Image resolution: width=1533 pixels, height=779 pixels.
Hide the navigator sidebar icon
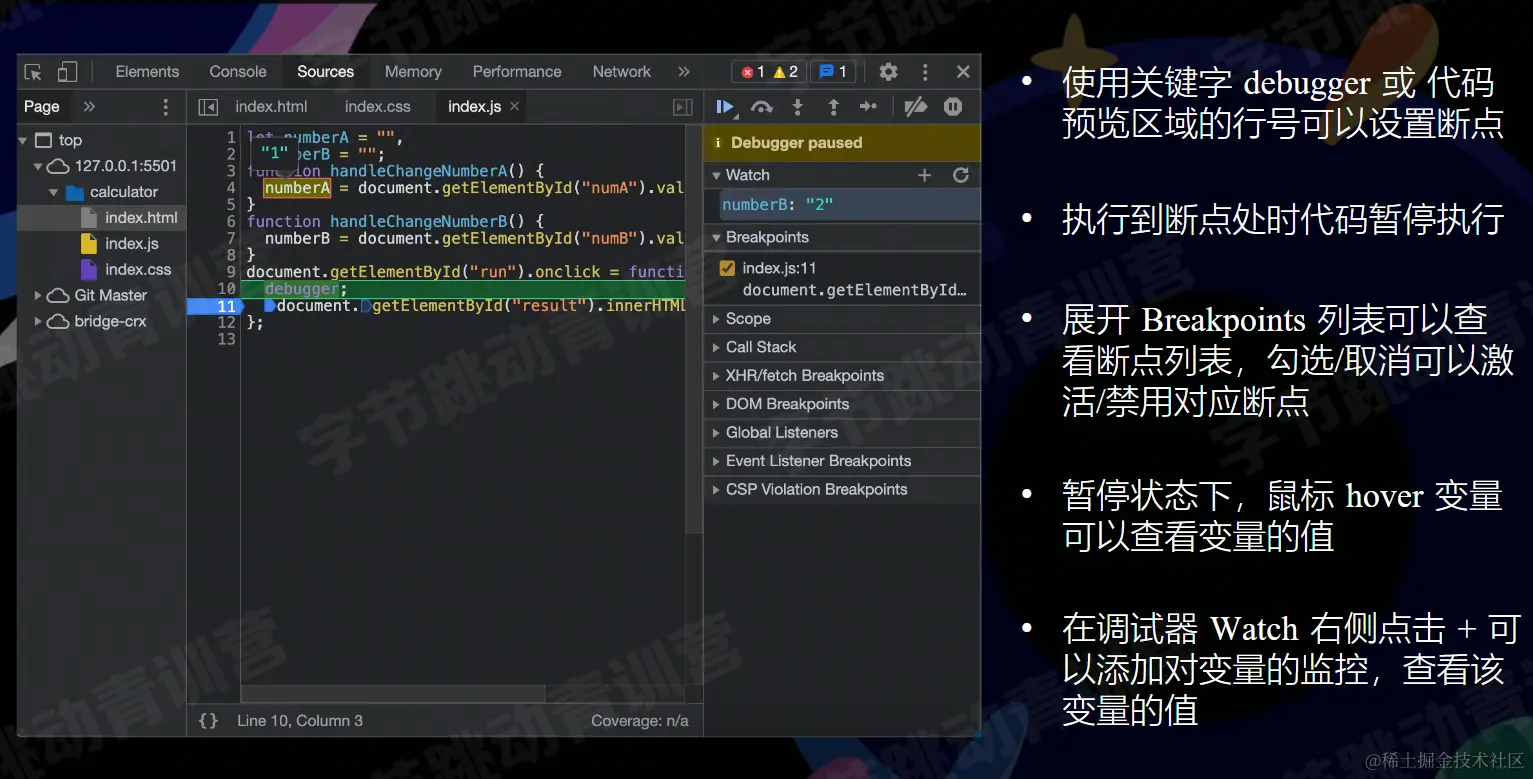point(208,107)
